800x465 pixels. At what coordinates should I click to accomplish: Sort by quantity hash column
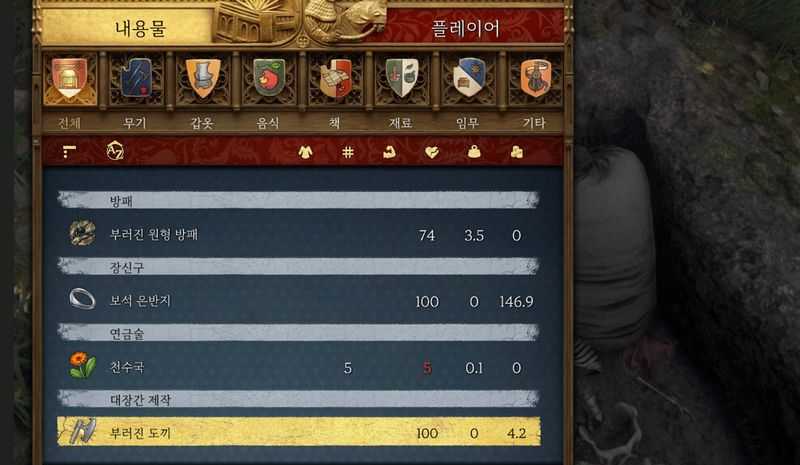pyautogui.click(x=348, y=152)
